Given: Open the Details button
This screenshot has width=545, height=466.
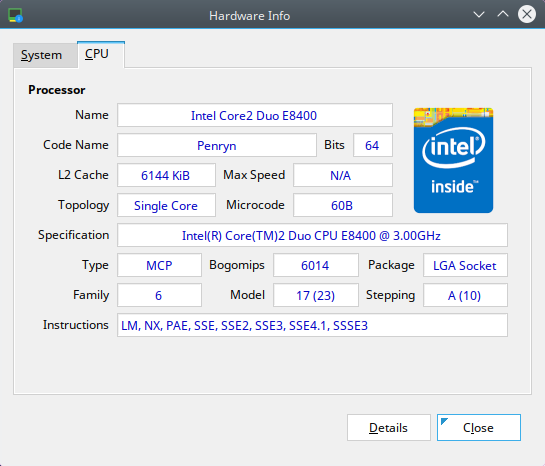Looking at the screenshot, I should [389, 427].
